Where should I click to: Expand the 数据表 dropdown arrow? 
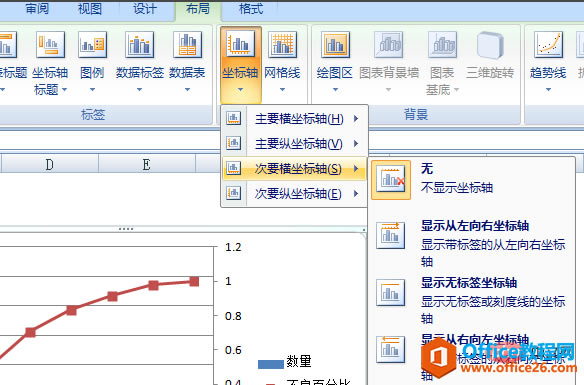point(187,89)
